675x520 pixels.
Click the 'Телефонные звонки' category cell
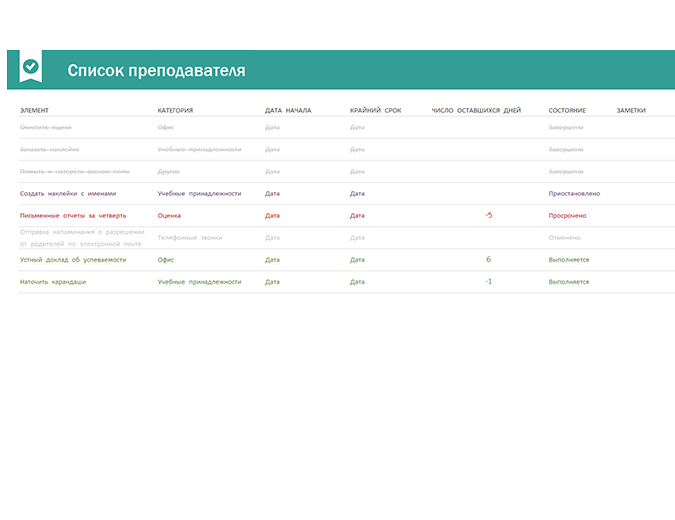[190, 238]
